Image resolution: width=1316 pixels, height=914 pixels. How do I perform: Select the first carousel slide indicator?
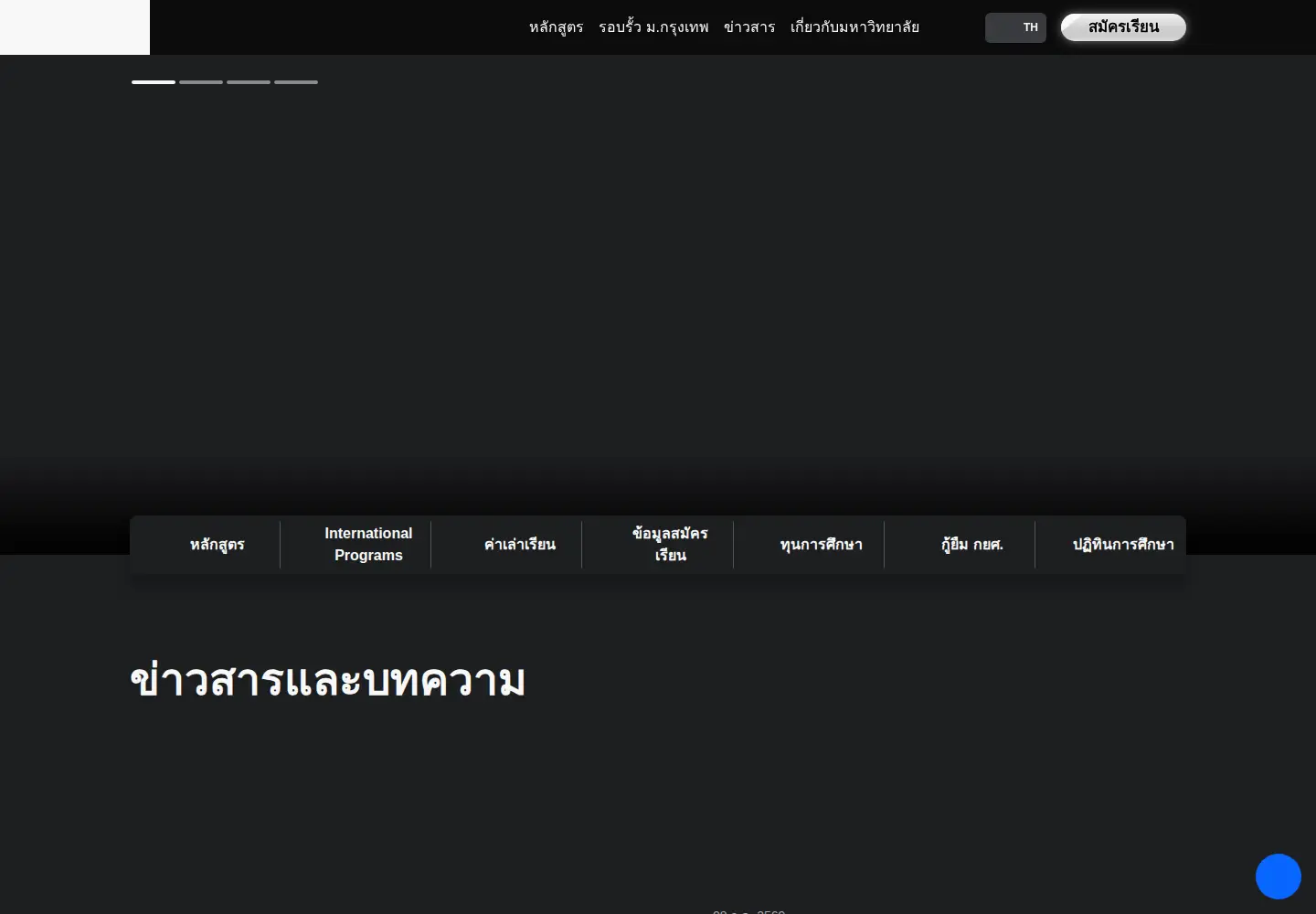(x=154, y=82)
